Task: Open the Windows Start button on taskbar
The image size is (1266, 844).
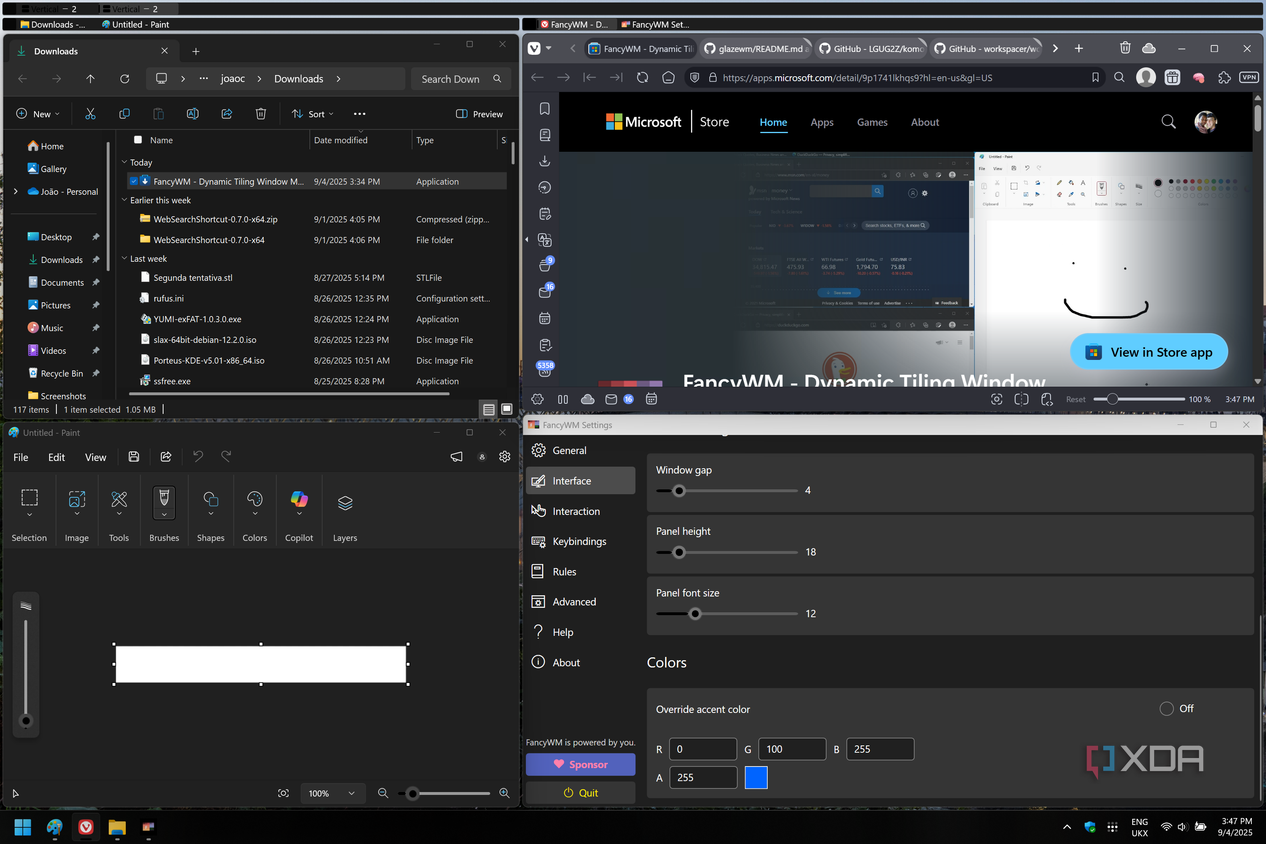Action: (x=22, y=827)
